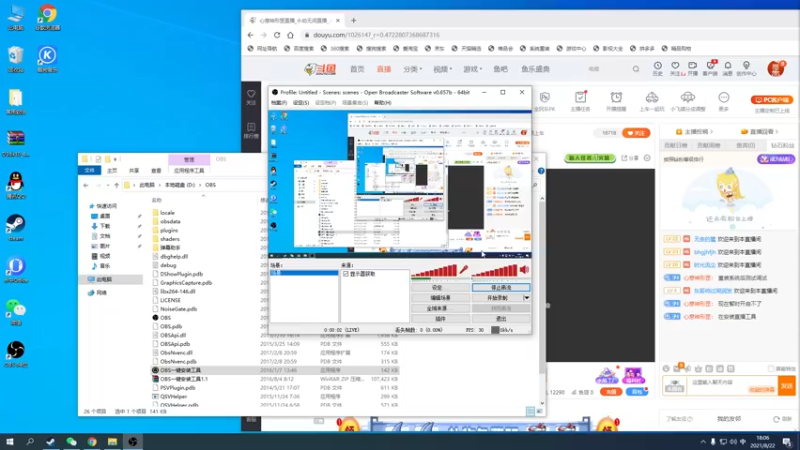
Task: Select This PC in Explorer sidebar
Action: pyautogui.click(x=104, y=280)
